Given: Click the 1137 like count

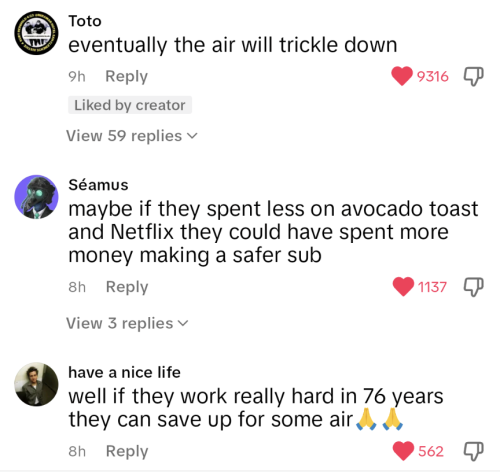Looking at the screenshot, I should tap(432, 287).
